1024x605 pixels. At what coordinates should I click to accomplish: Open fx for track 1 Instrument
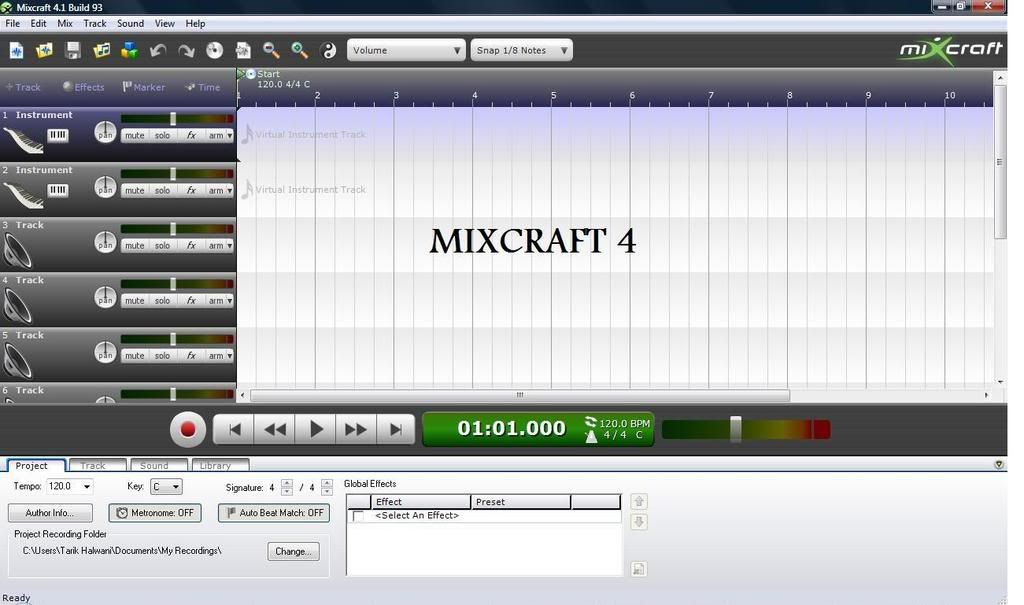point(191,135)
